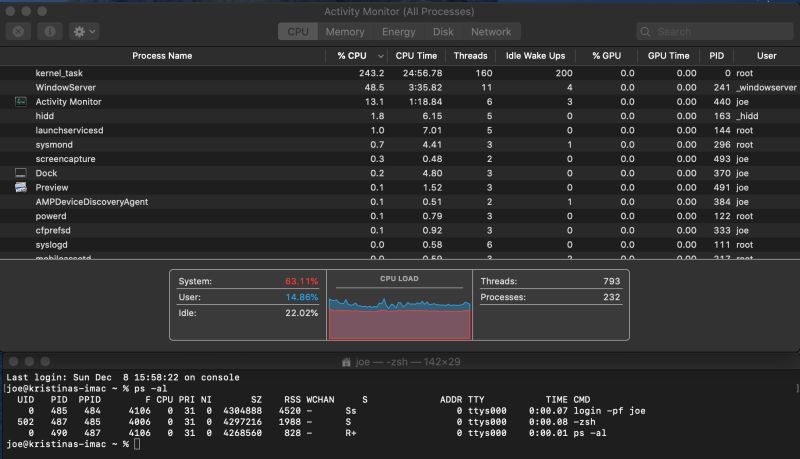Click the Search field in Activity Monitor
The width and height of the screenshot is (800, 459).
715,32
